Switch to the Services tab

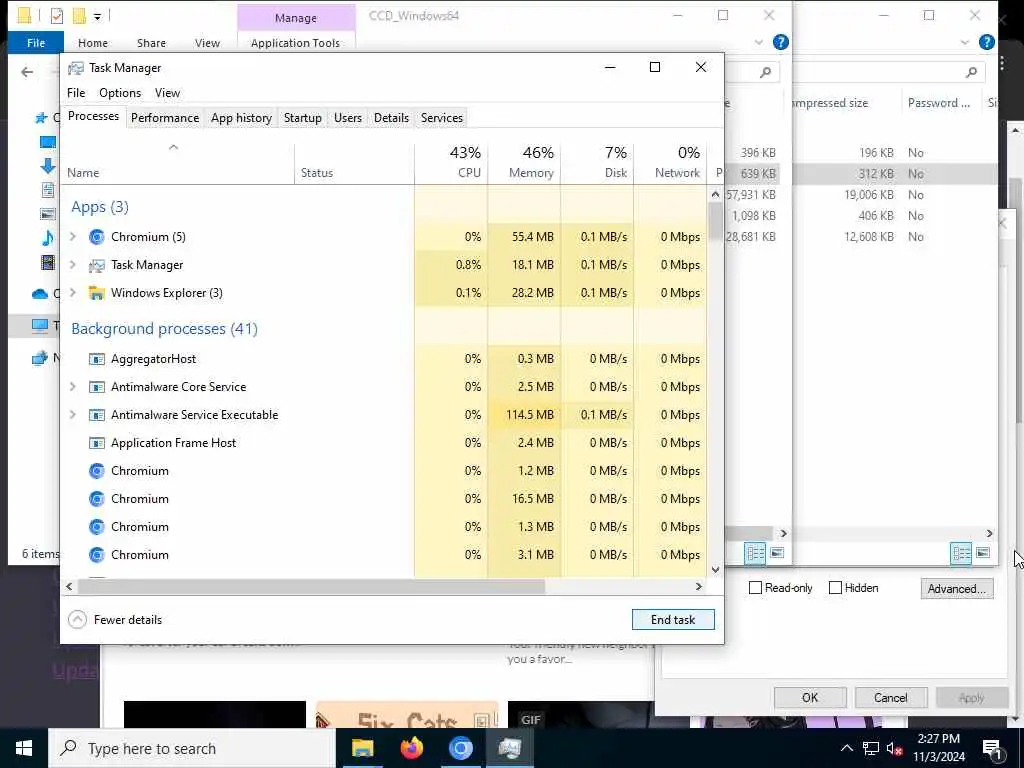coord(441,118)
